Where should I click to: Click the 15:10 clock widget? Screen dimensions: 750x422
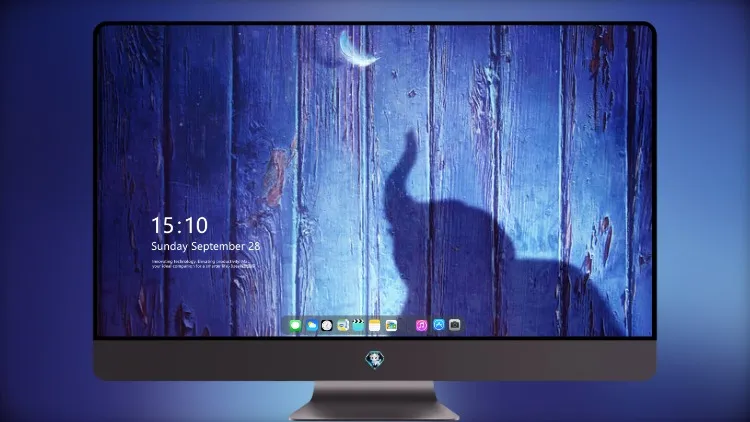tap(179, 225)
